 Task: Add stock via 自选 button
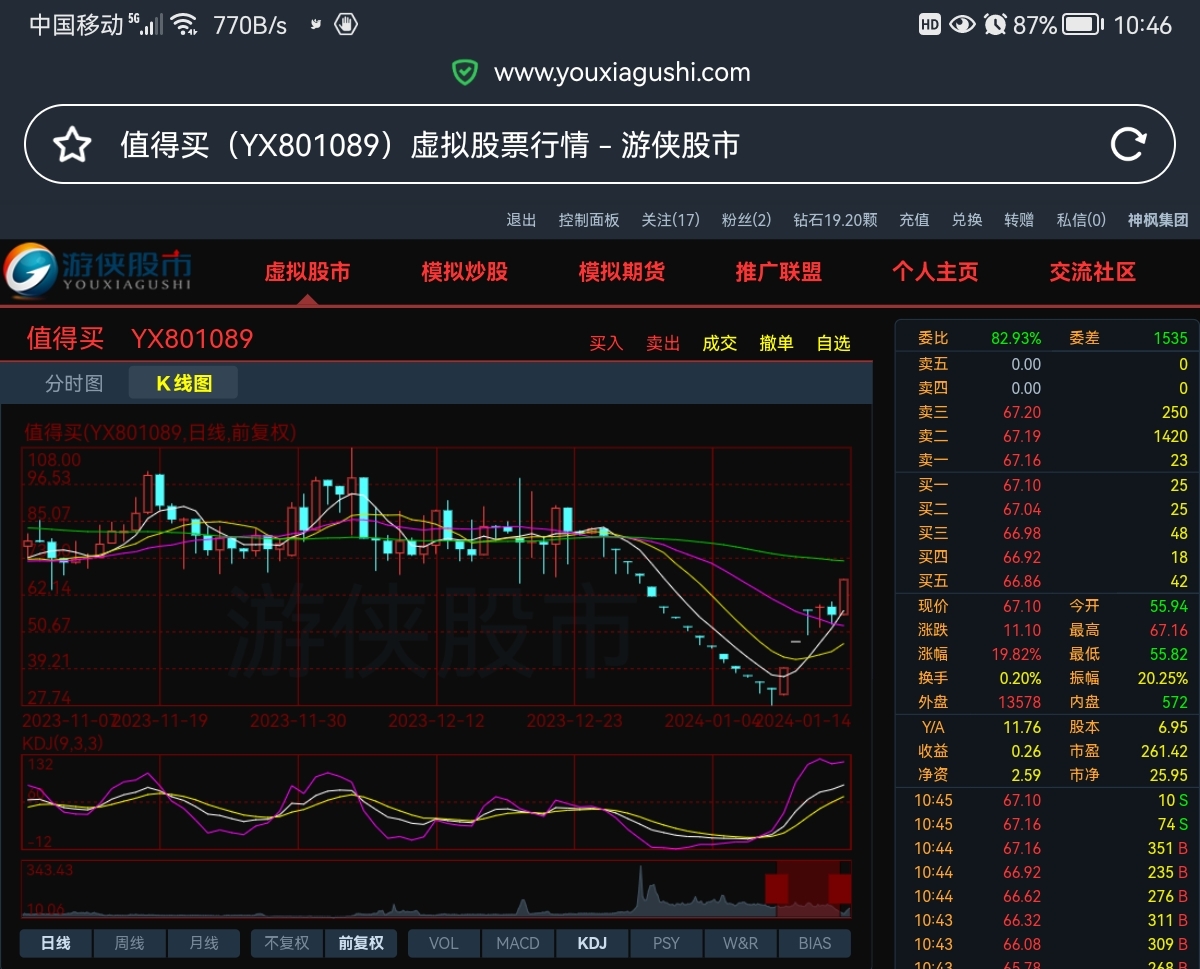pos(833,343)
